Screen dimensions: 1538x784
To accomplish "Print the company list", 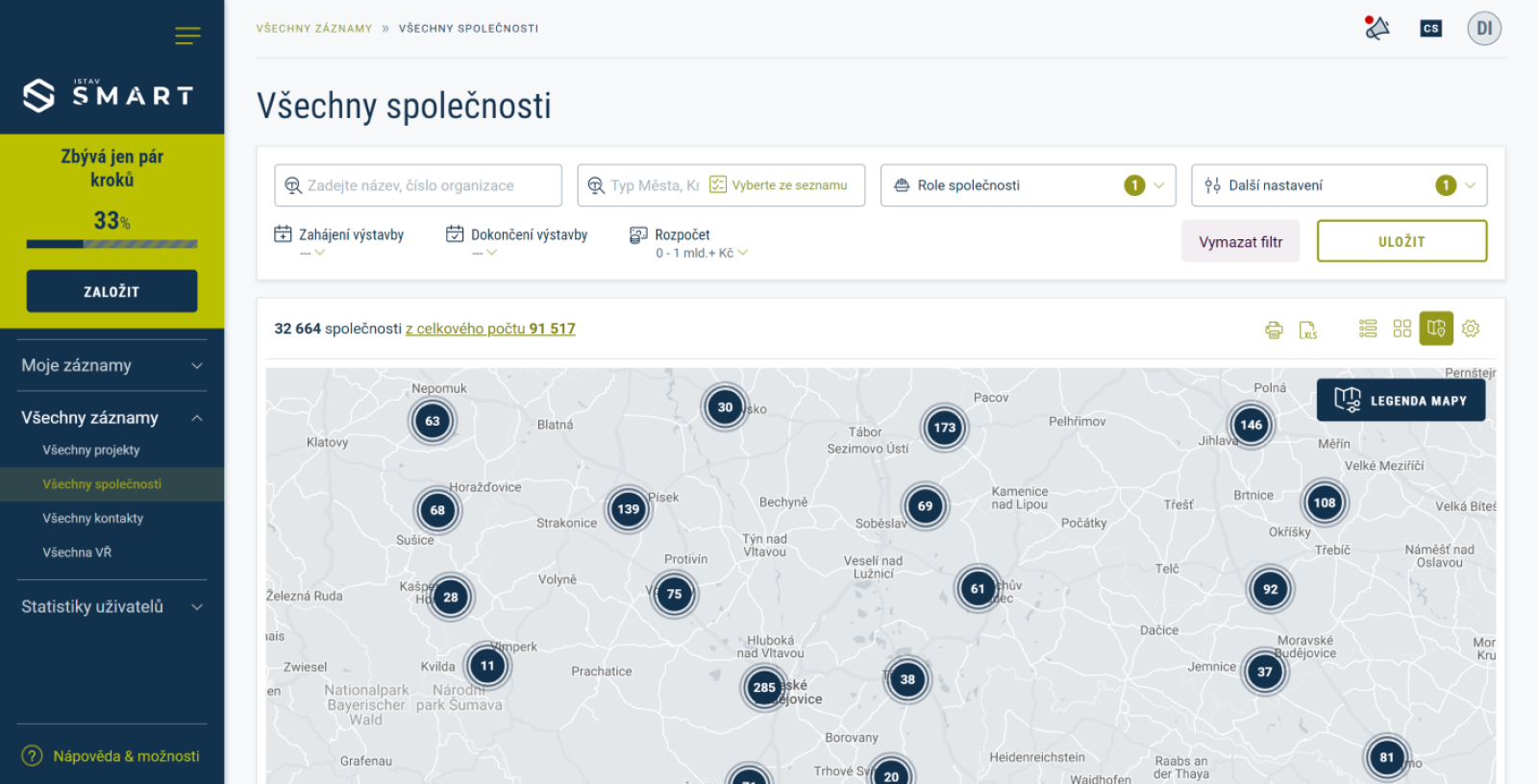I will click(x=1274, y=330).
